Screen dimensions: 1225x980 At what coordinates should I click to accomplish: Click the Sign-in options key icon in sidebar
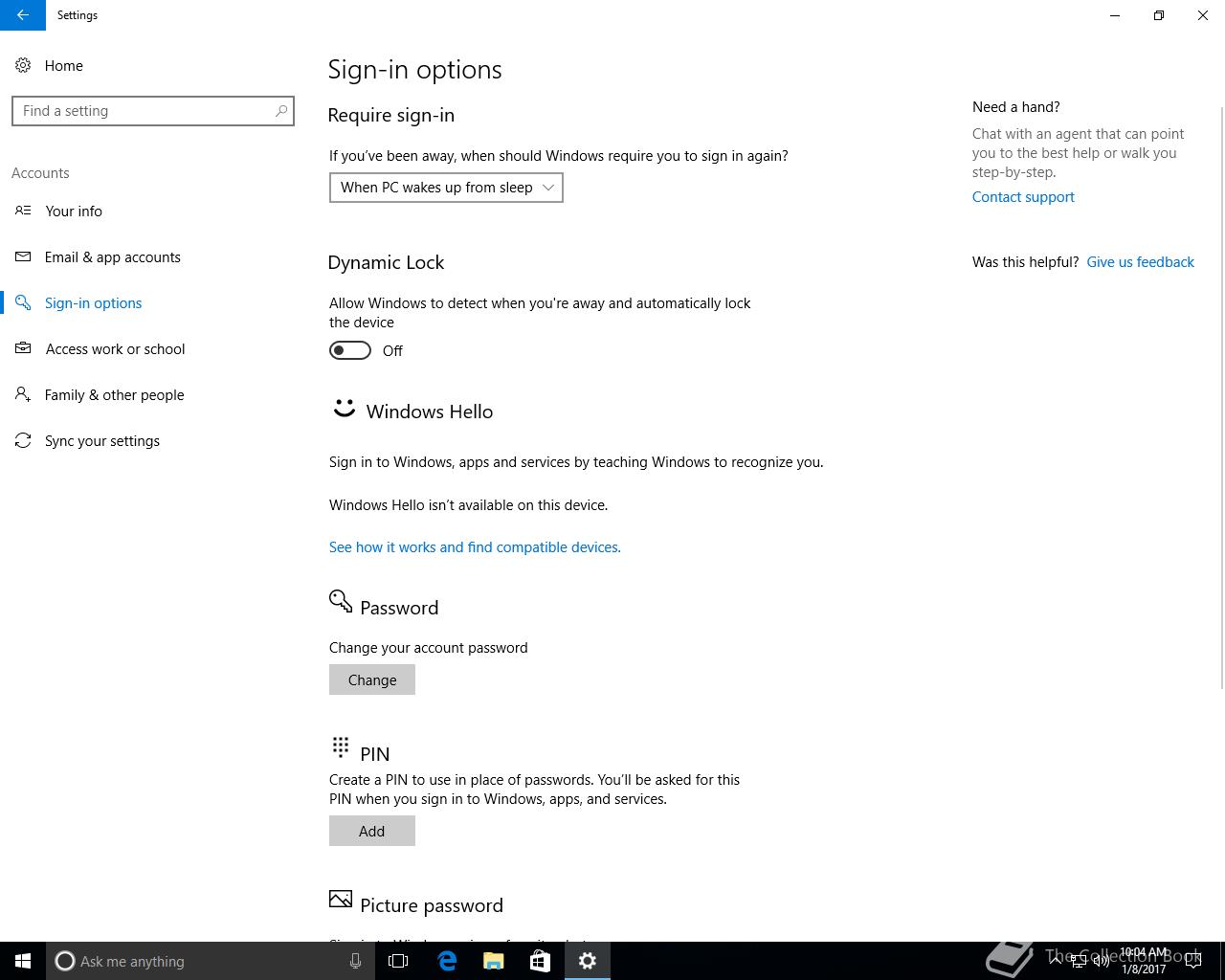click(x=23, y=302)
